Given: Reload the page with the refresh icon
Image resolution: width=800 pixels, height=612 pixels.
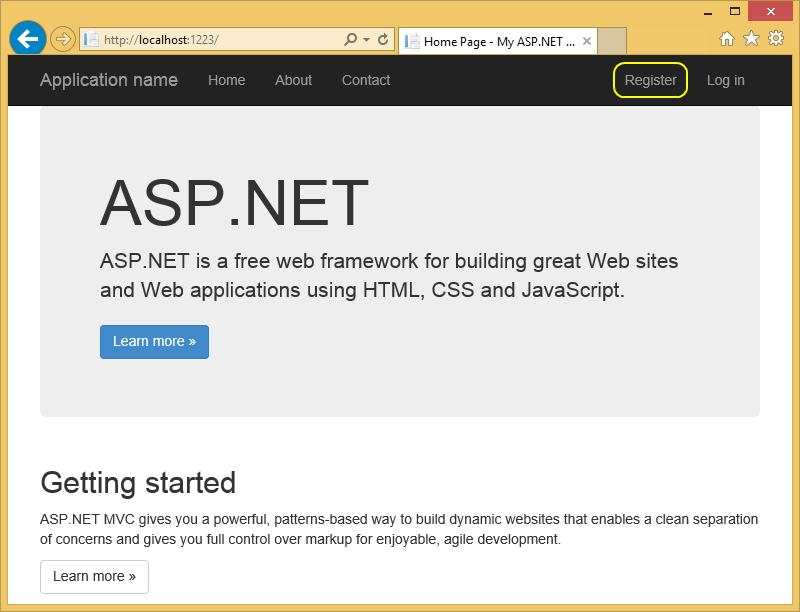Looking at the screenshot, I should click(x=383, y=40).
